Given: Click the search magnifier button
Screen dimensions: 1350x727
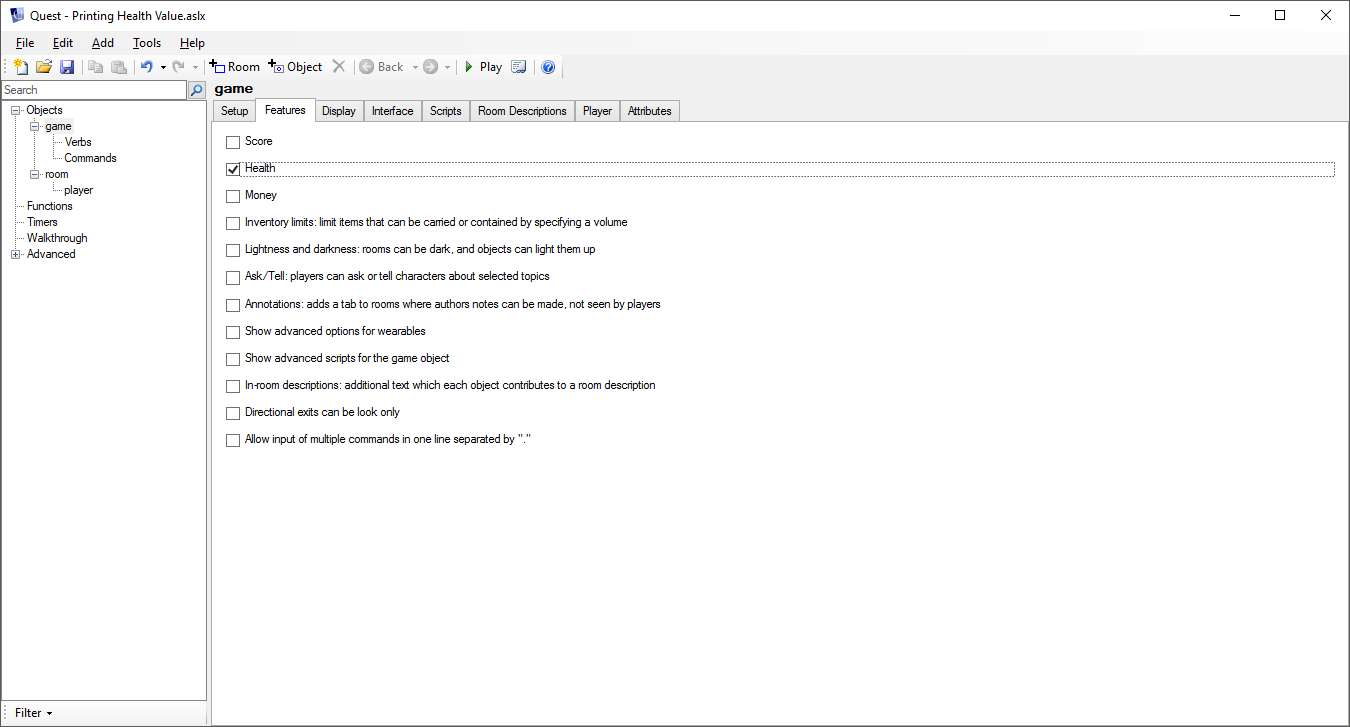Looking at the screenshot, I should point(197,90).
